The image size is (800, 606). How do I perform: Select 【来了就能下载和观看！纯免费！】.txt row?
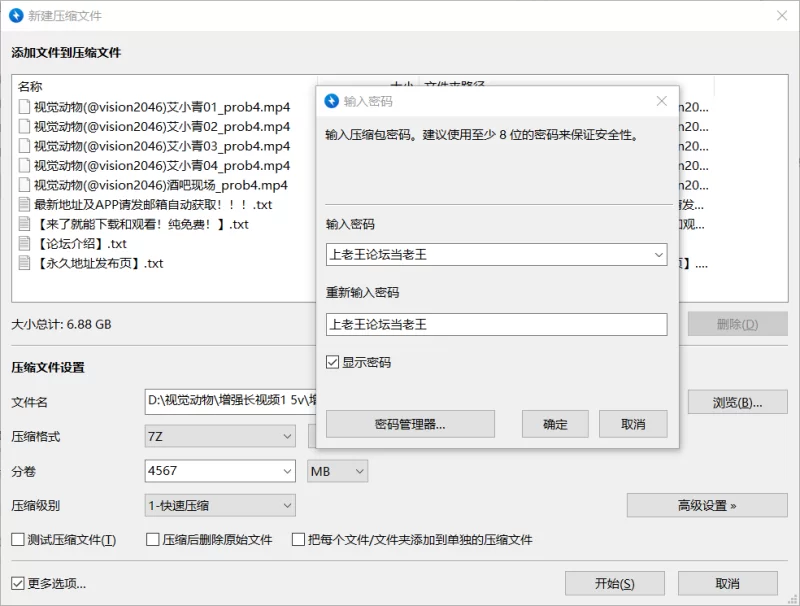[x=141, y=224]
